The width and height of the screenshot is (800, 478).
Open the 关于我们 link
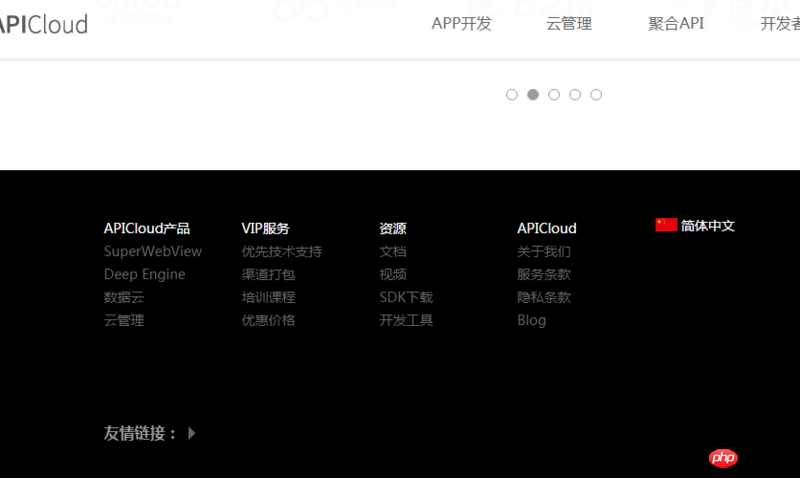[544, 251]
